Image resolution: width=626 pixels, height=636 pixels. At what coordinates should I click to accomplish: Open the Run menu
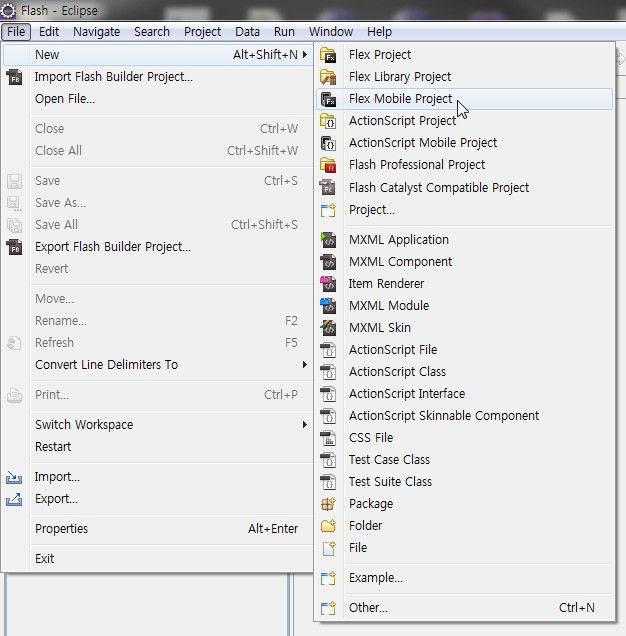(x=284, y=32)
